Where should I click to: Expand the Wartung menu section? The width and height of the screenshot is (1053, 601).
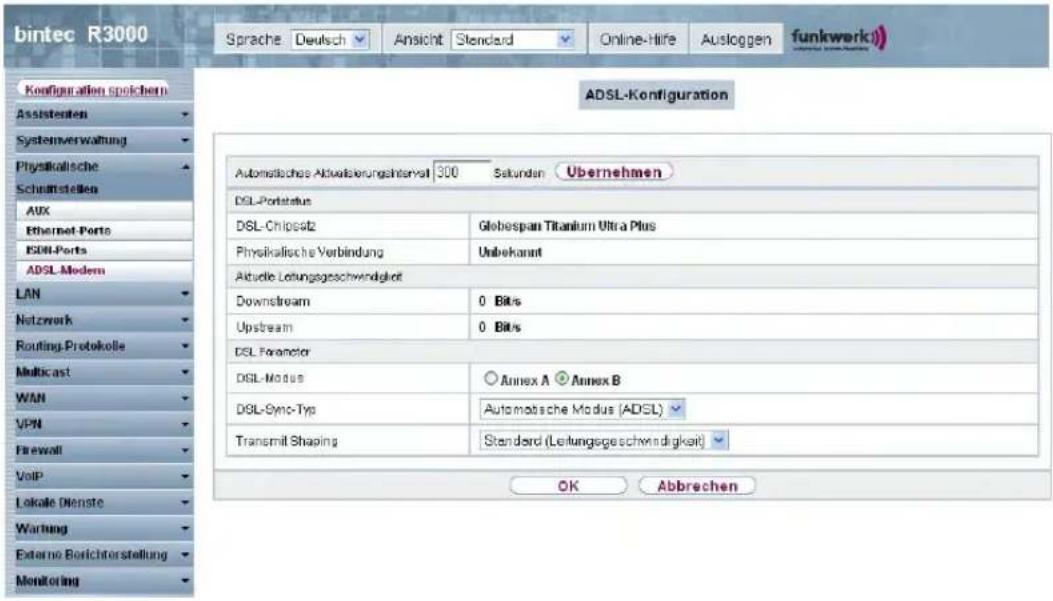coord(103,528)
